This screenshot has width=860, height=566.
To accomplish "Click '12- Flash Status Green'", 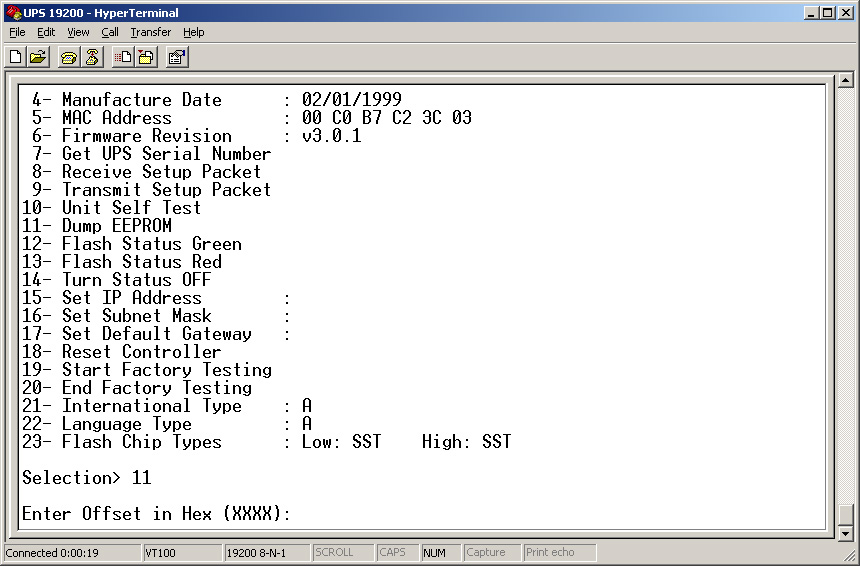I will pyautogui.click(x=132, y=244).
